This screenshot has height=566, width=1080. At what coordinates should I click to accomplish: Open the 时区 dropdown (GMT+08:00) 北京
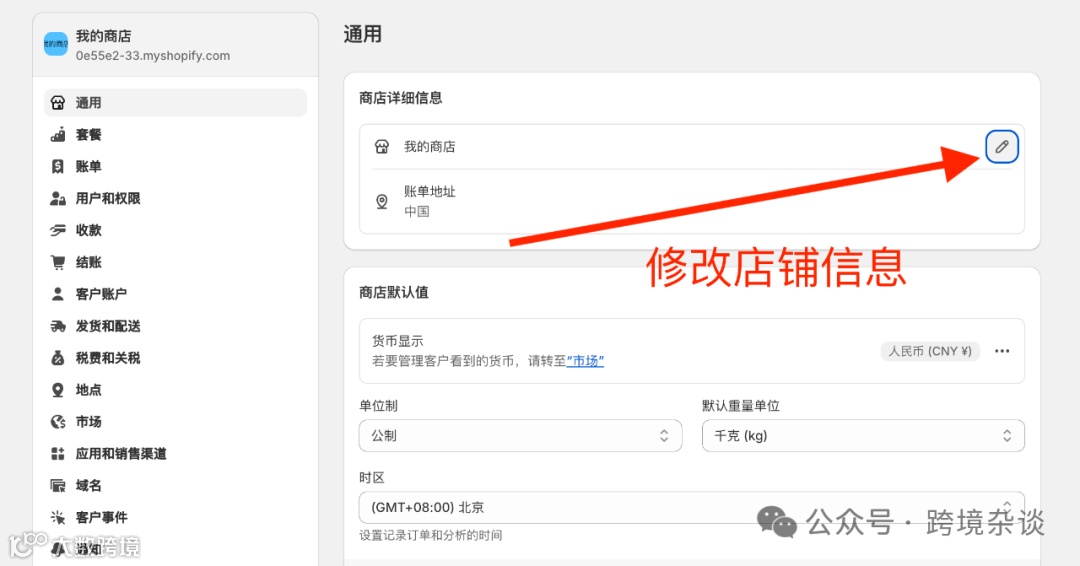click(x=692, y=507)
